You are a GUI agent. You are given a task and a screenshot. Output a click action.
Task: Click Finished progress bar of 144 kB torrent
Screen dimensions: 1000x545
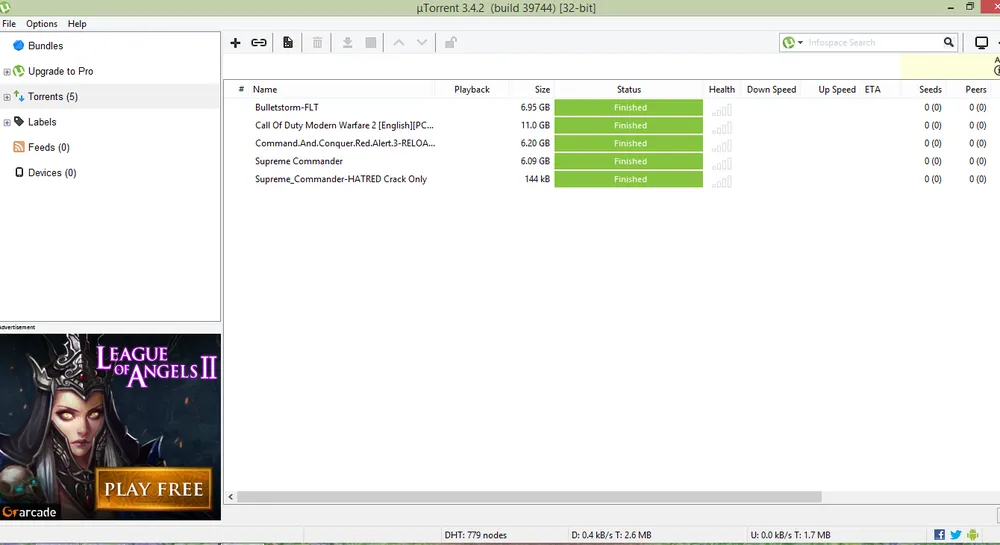(x=629, y=179)
